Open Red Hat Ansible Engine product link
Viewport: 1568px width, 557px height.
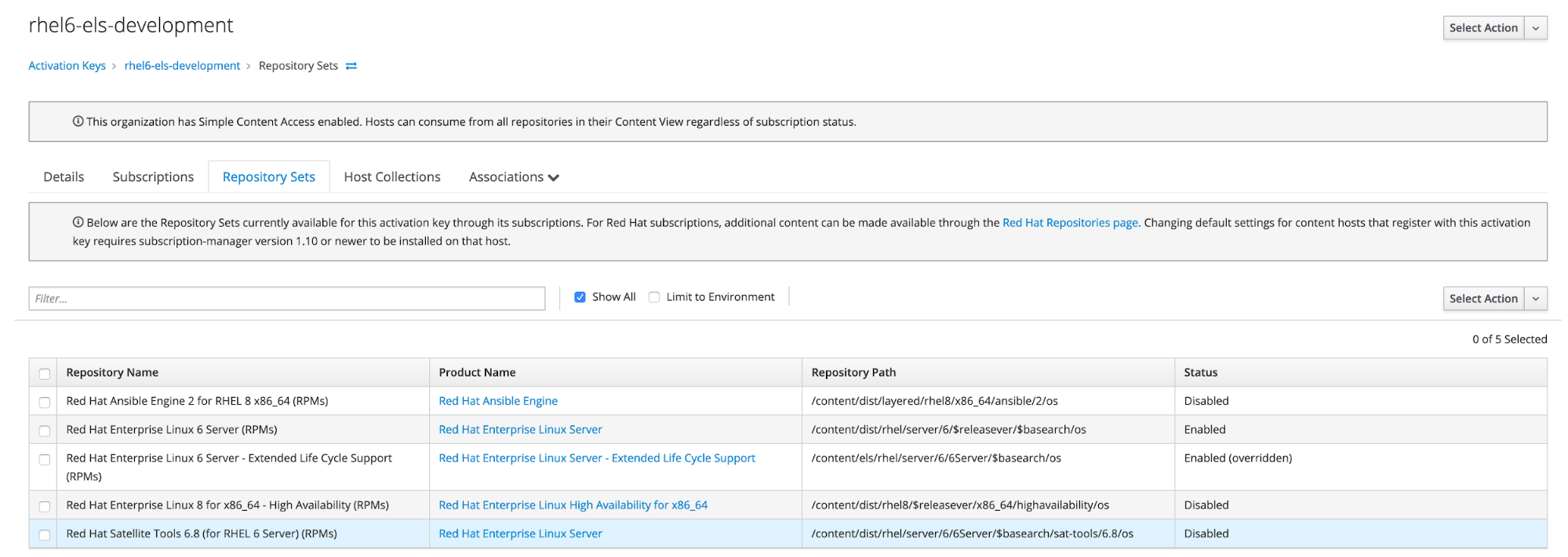click(498, 401)
